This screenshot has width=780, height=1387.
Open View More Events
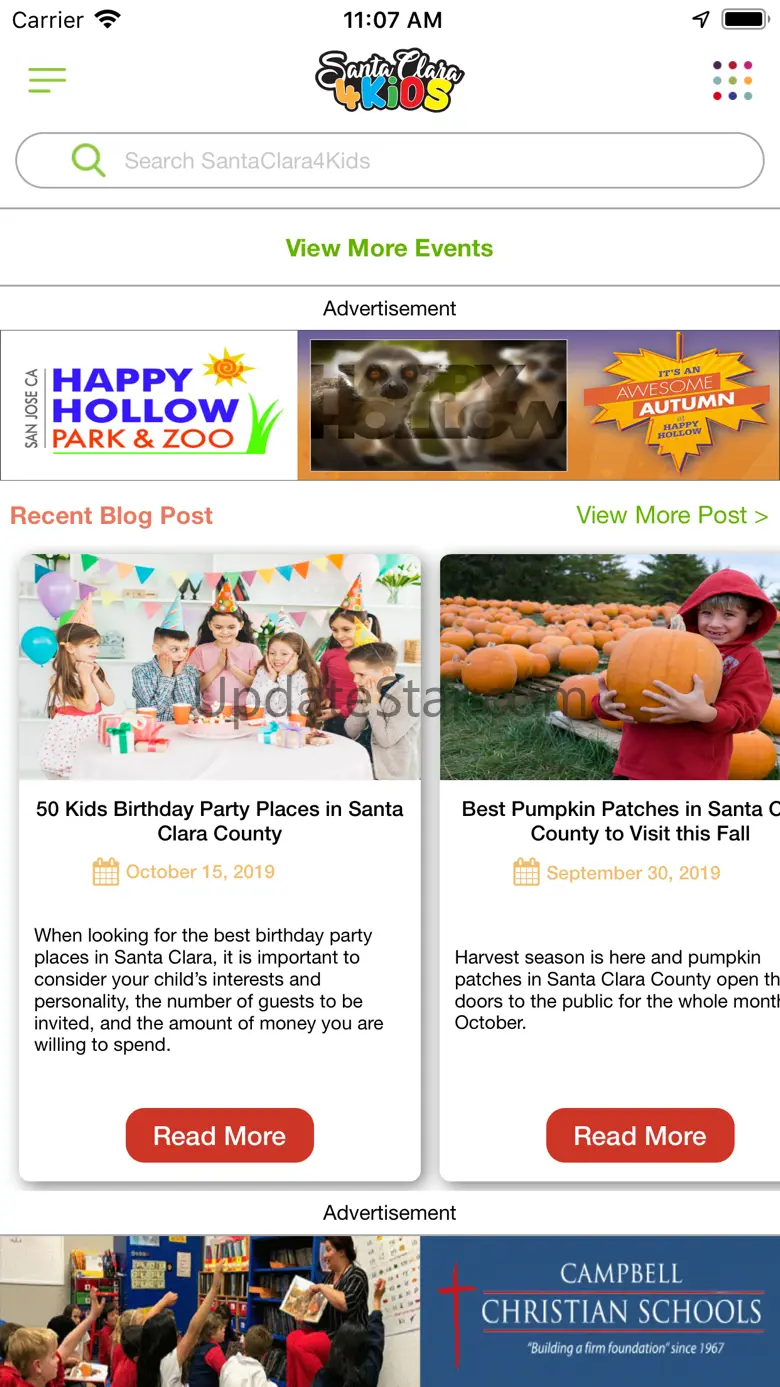pyautogui.click(x=390, y=248)
